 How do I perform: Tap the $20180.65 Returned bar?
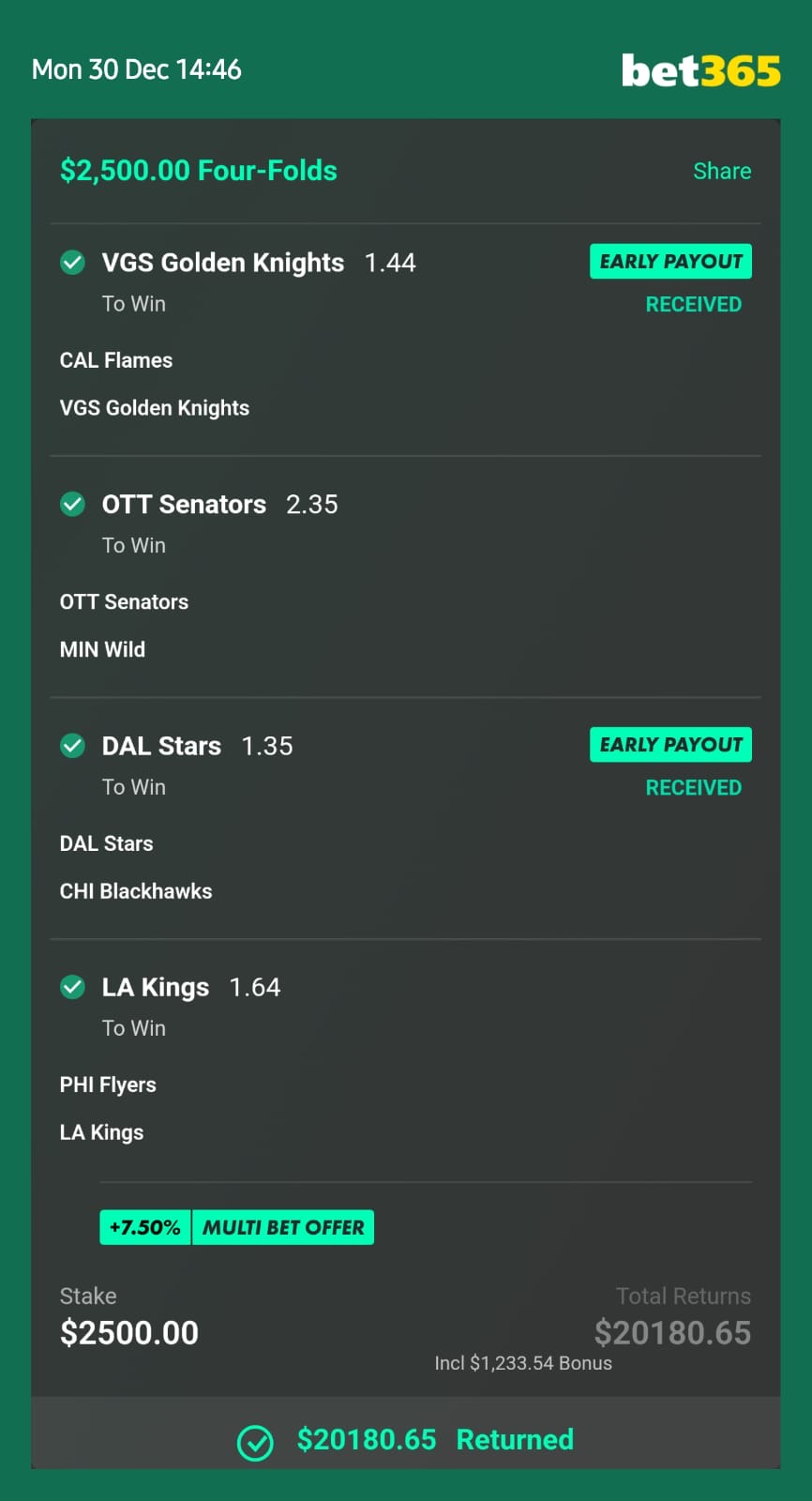(x=406, y=1433)
